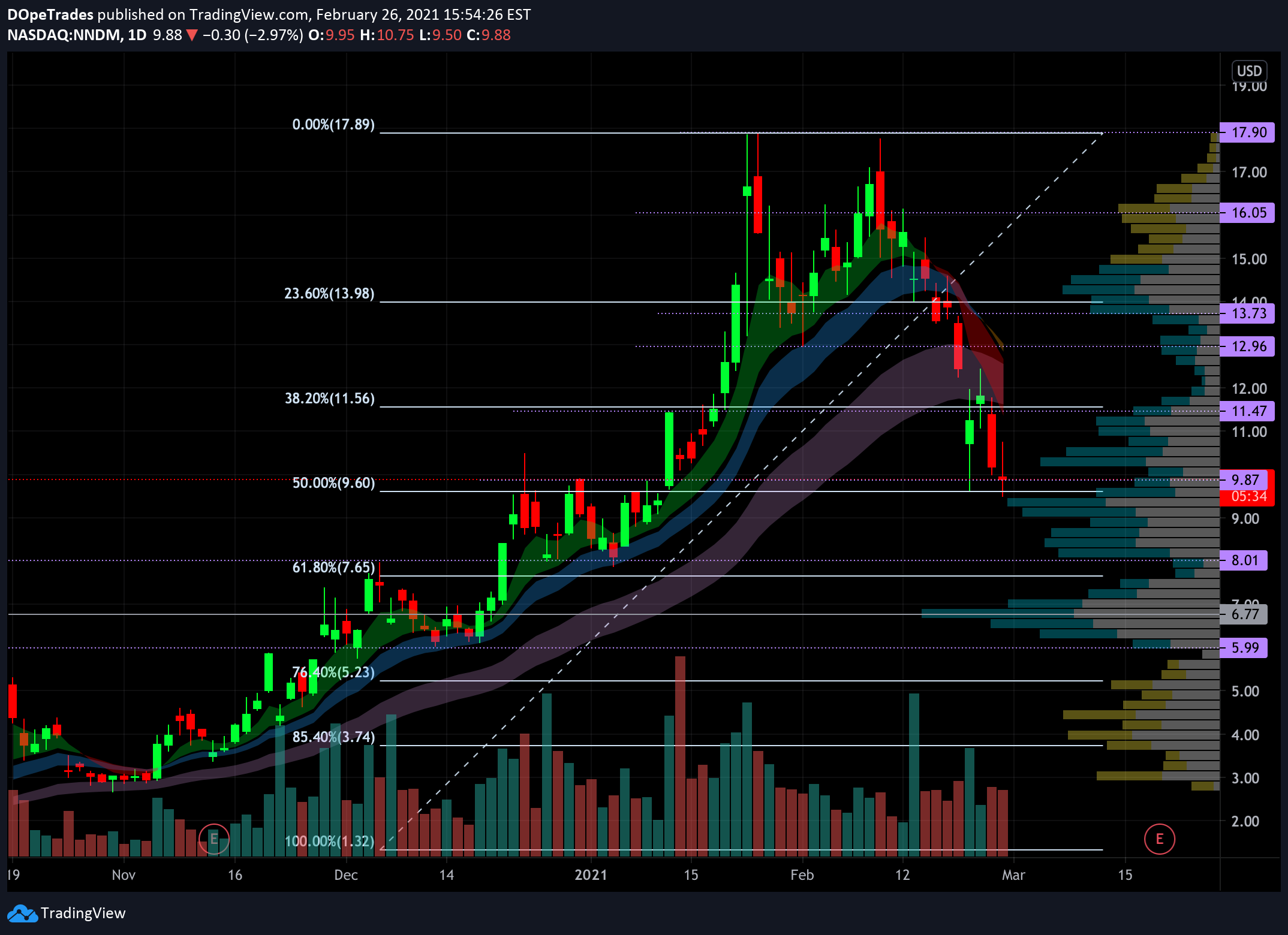Click the 23.60%(13.98) Fibonacci label
Screen dimensions: 1288x935
click(x=329, y=294)
